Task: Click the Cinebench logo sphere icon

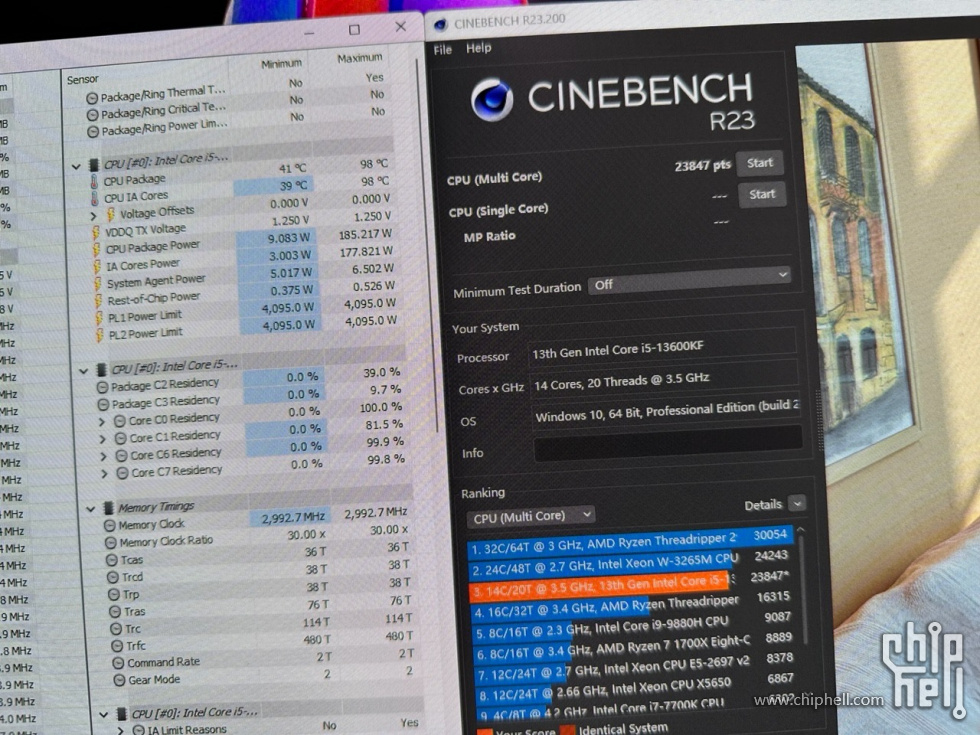Action: [492, 99]
